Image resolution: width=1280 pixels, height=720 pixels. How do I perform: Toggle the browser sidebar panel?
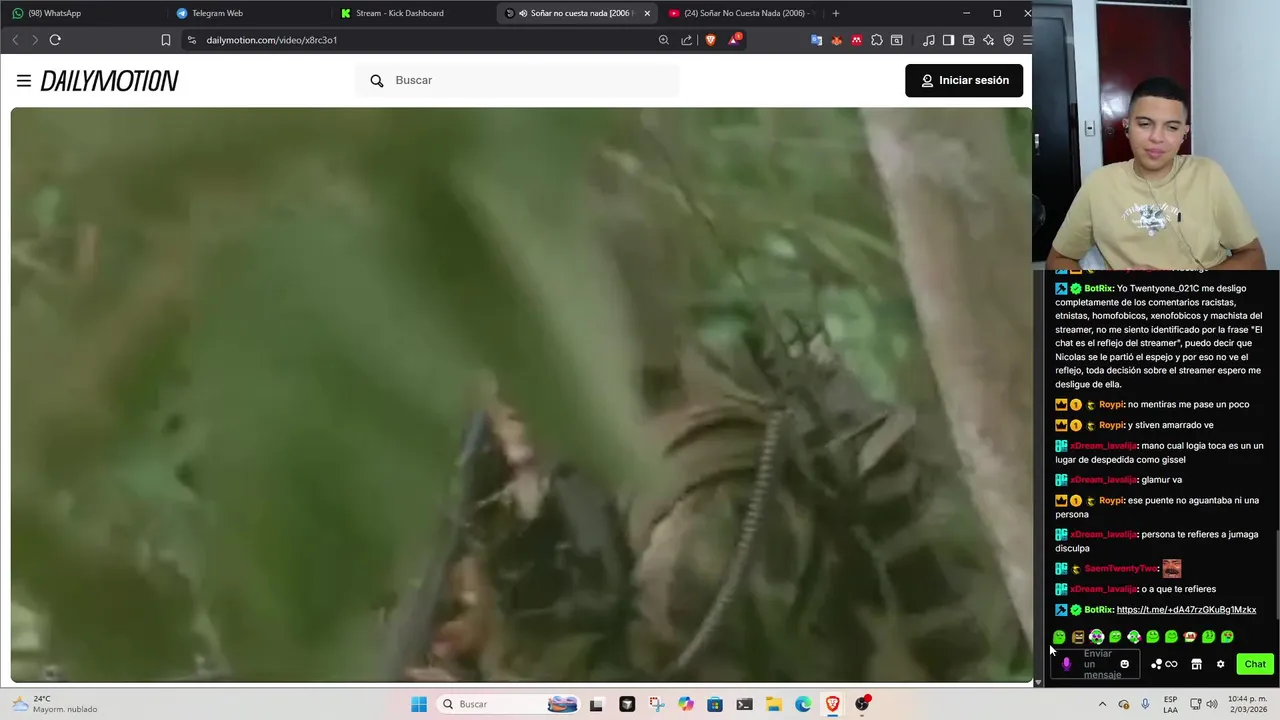948,40
